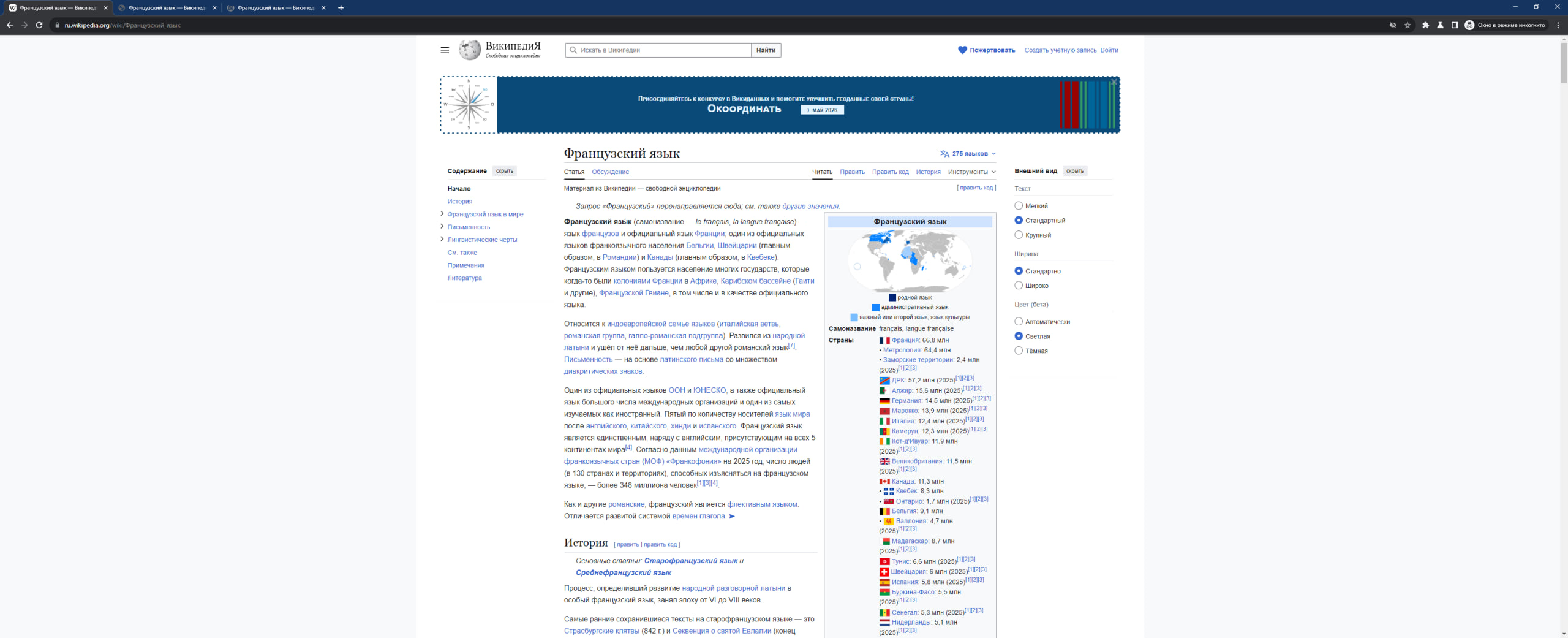1568x638 pixels.
Task: Select Широко page width
Action: tap(1019, 286)
